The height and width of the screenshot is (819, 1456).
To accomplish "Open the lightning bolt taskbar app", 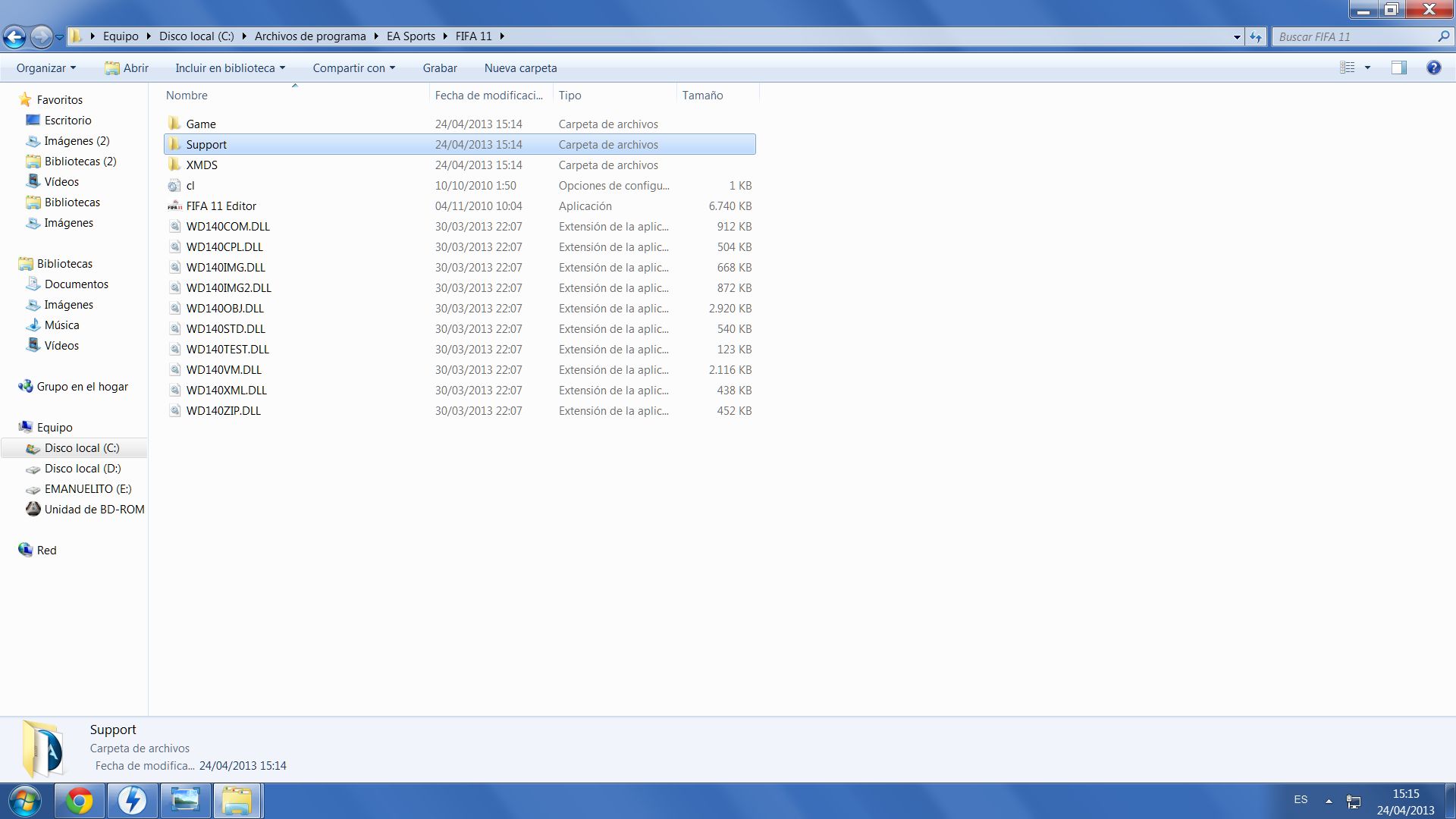I will click(132, 801).
